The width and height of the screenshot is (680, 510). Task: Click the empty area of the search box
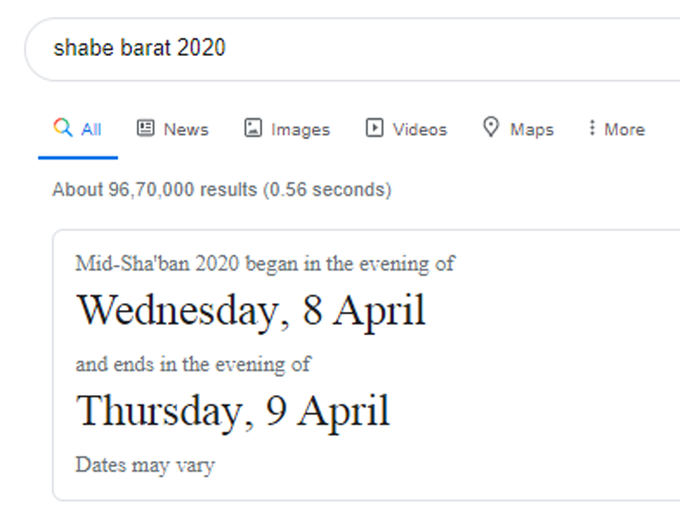point(451,49)
